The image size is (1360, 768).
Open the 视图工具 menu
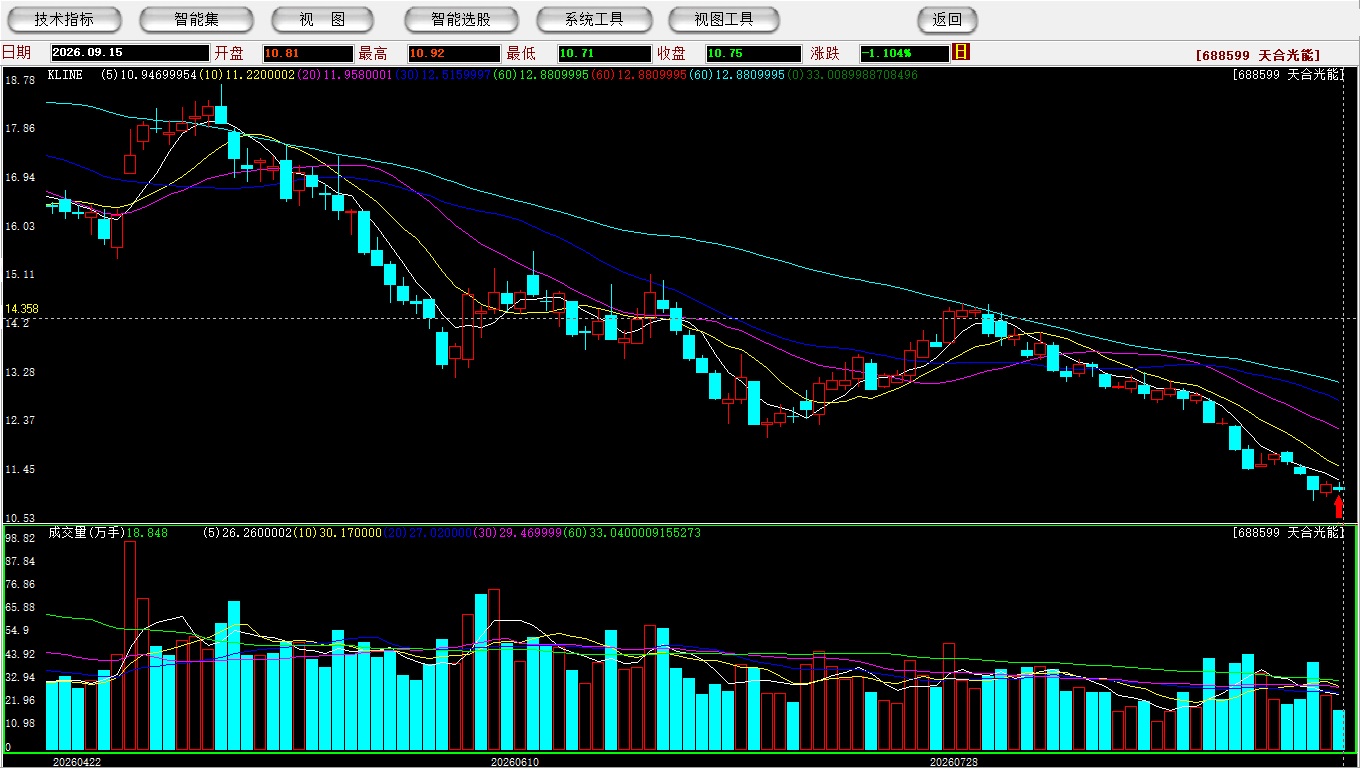point(724,19)
